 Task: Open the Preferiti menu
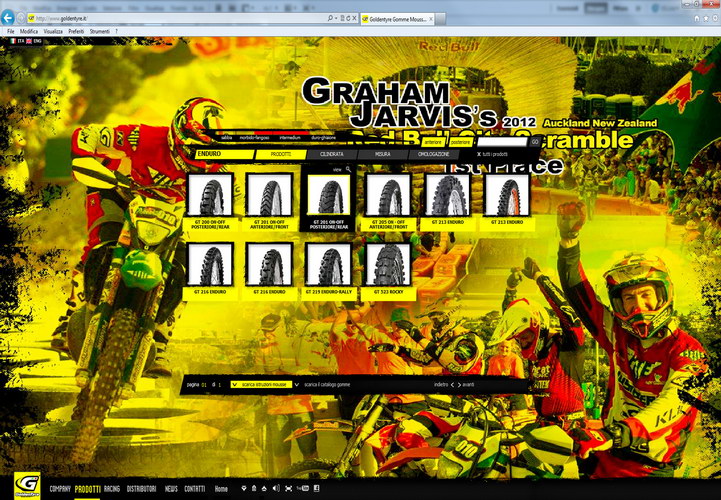(76, 31)
